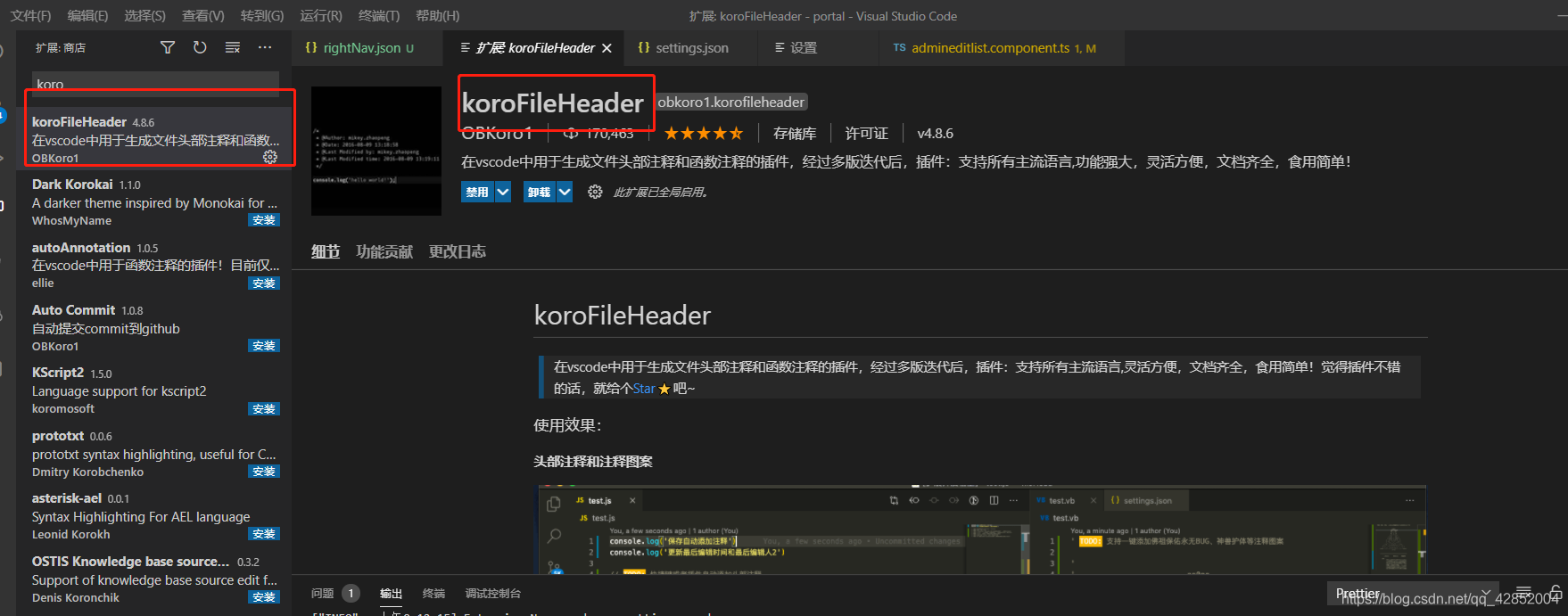Select the 更改日志 changelog tab
Image resolution: width=1568 pixels, height=616 pixels.
(x=458, y=252)
